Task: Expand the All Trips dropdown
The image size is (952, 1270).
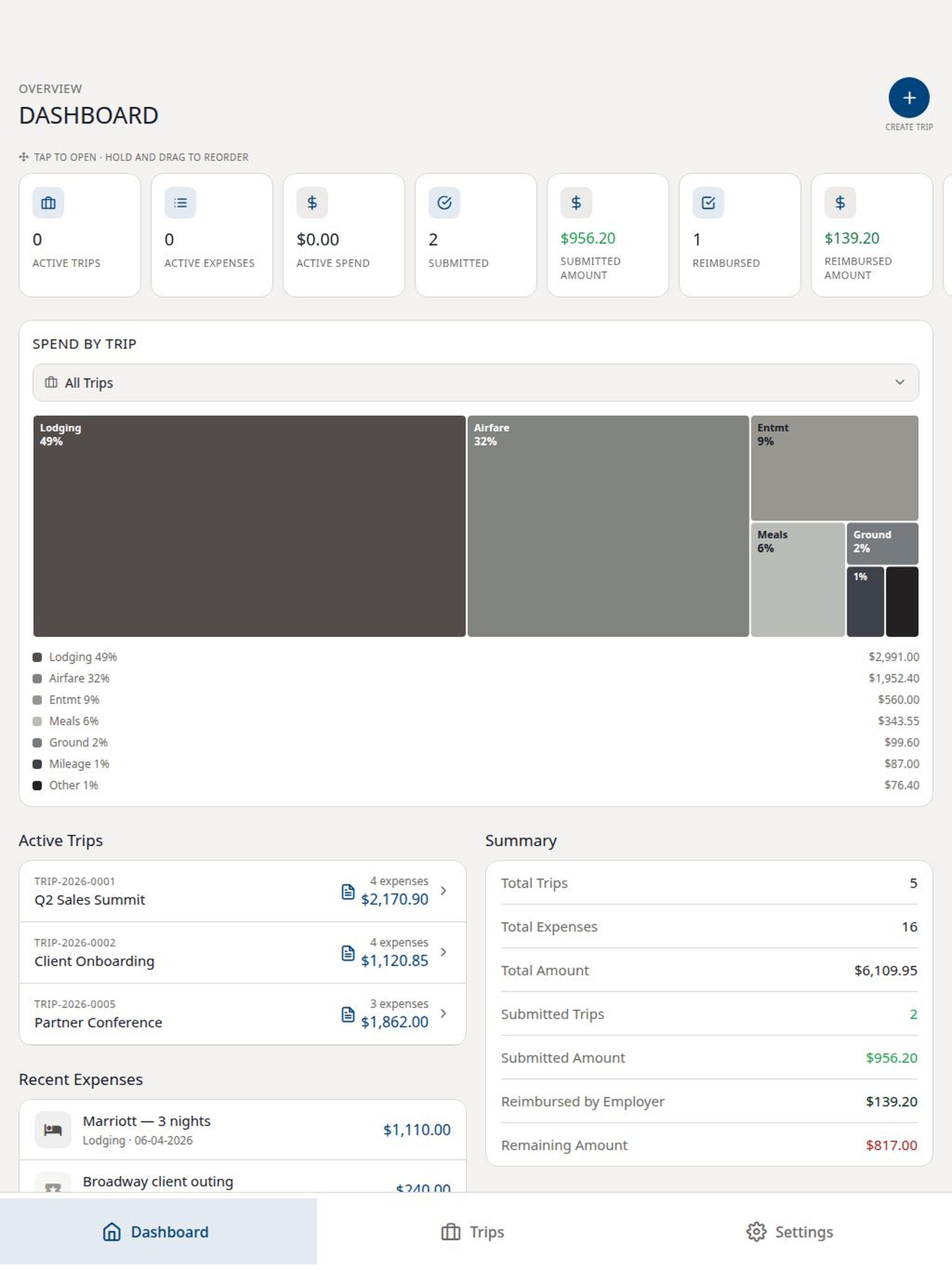Action: 476,383
